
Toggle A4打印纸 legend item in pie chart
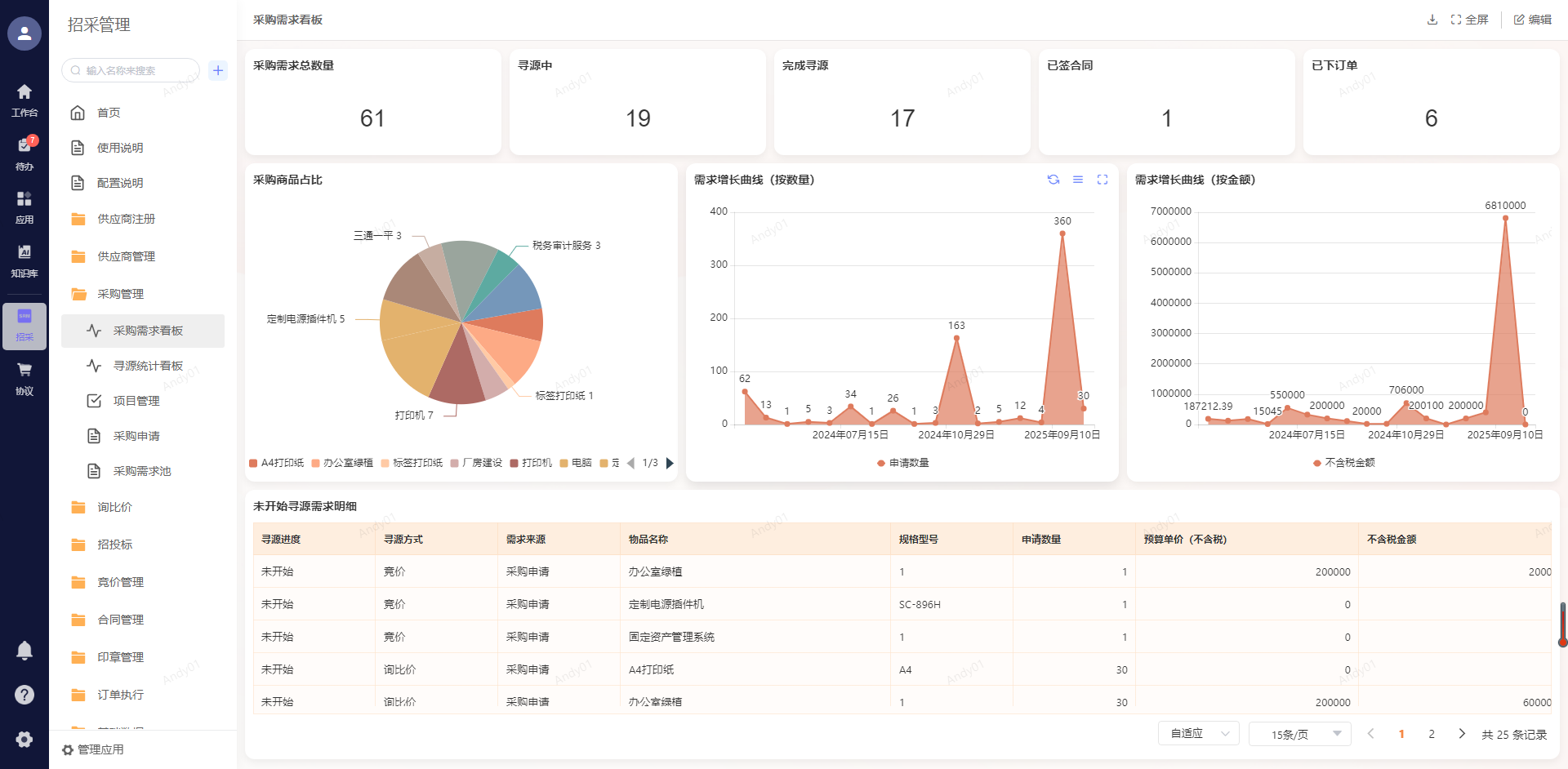tap(276, 463)
